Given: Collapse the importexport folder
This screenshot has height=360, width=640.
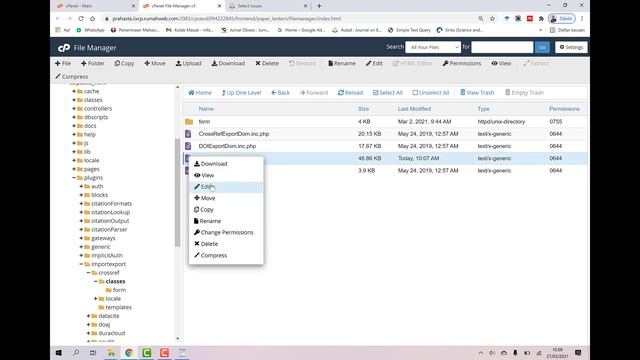Looking at the screenshot, I should (81, 264).
